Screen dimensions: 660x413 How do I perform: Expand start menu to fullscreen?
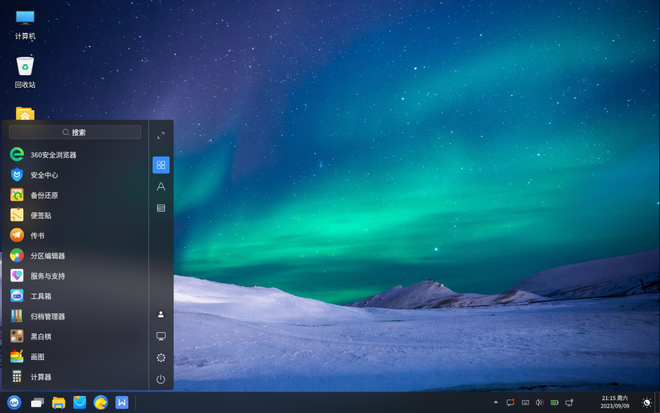(x=161, y=136)
